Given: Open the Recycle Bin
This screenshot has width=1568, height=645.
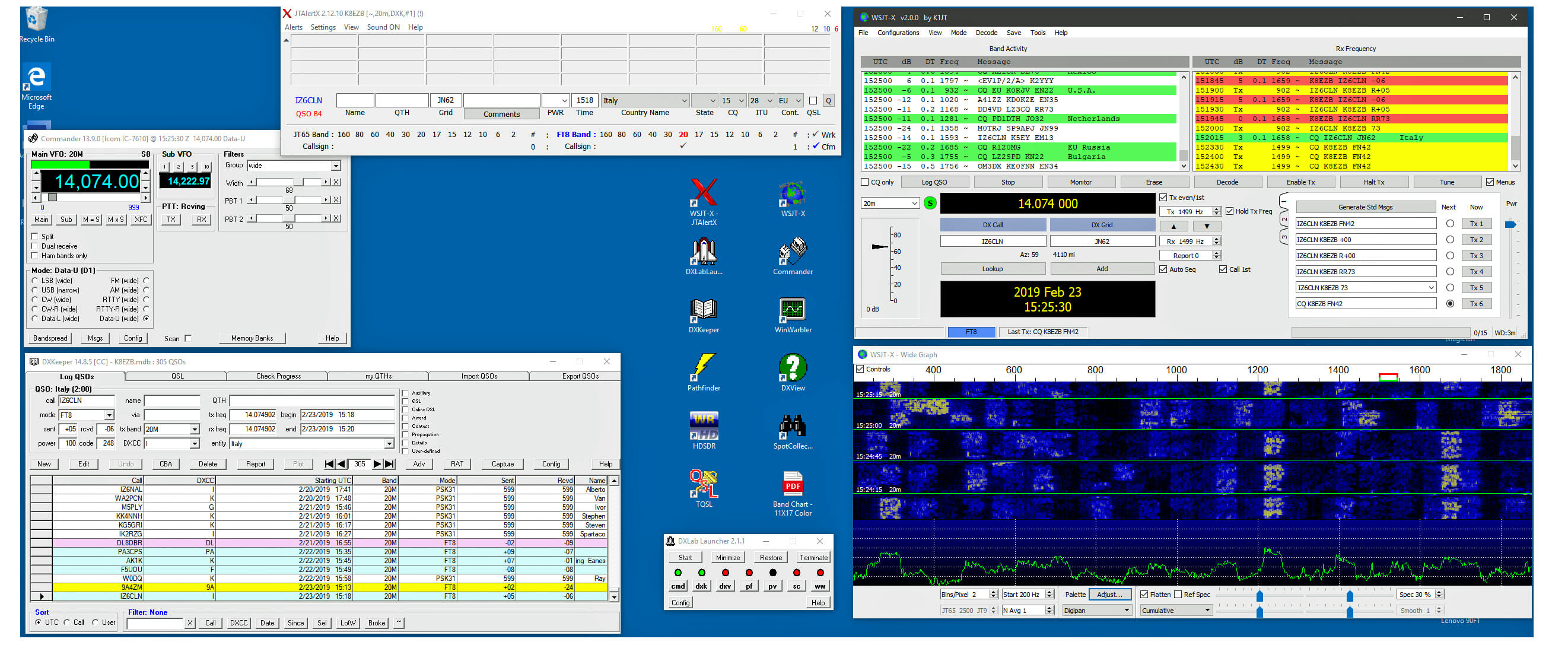Looking at the screenshot, I should click(x=37, y=25).
